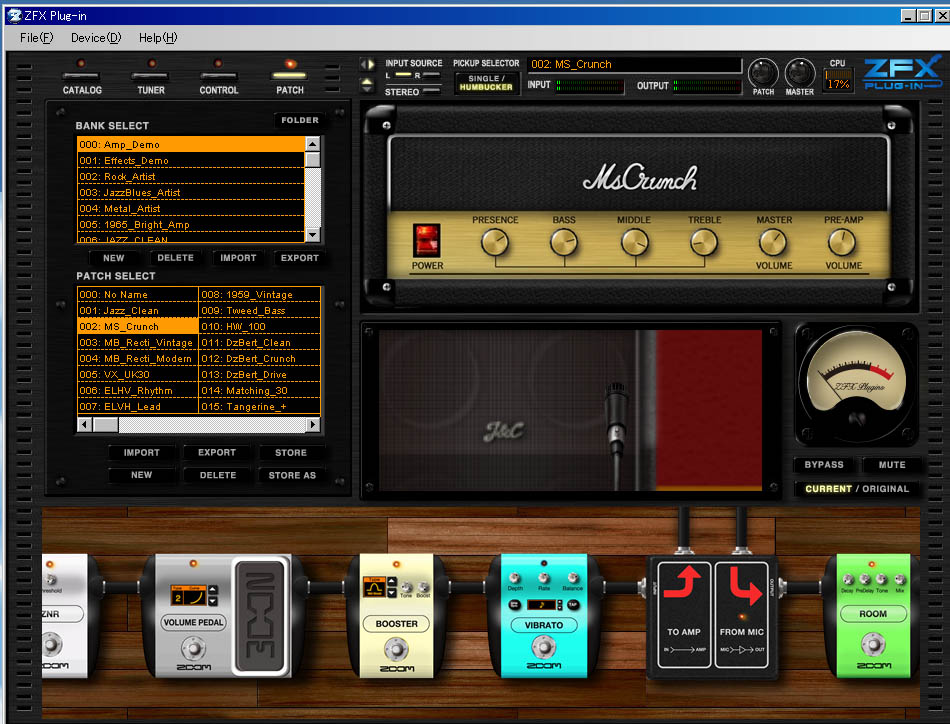Toggle the MUTE button

pyautogui.click(x=892, y=465)
